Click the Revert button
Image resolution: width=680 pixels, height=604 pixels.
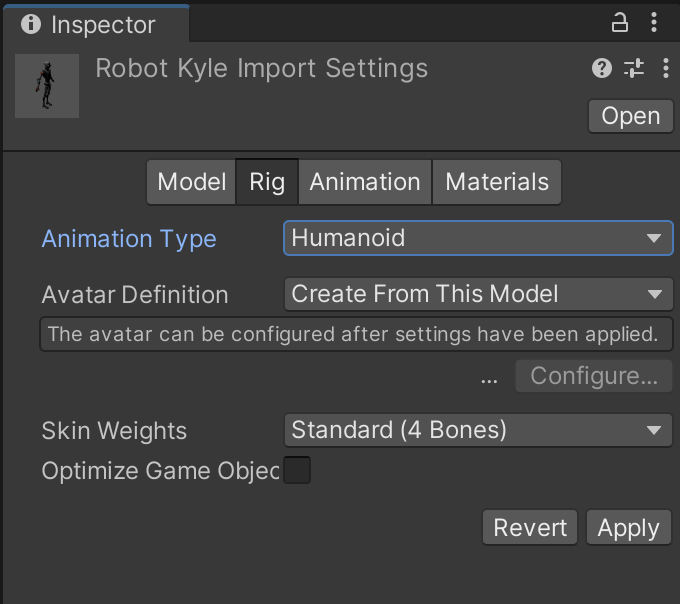point(530,528)
